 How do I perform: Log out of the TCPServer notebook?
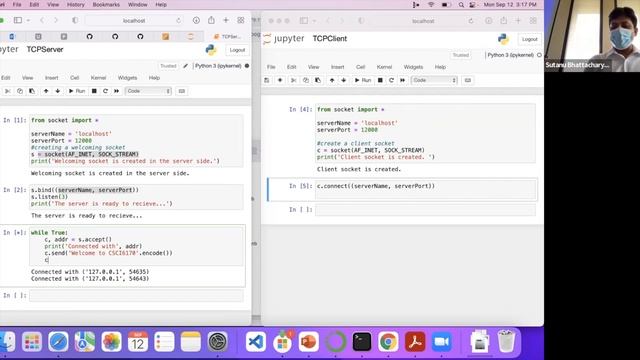tap(237, 50)
